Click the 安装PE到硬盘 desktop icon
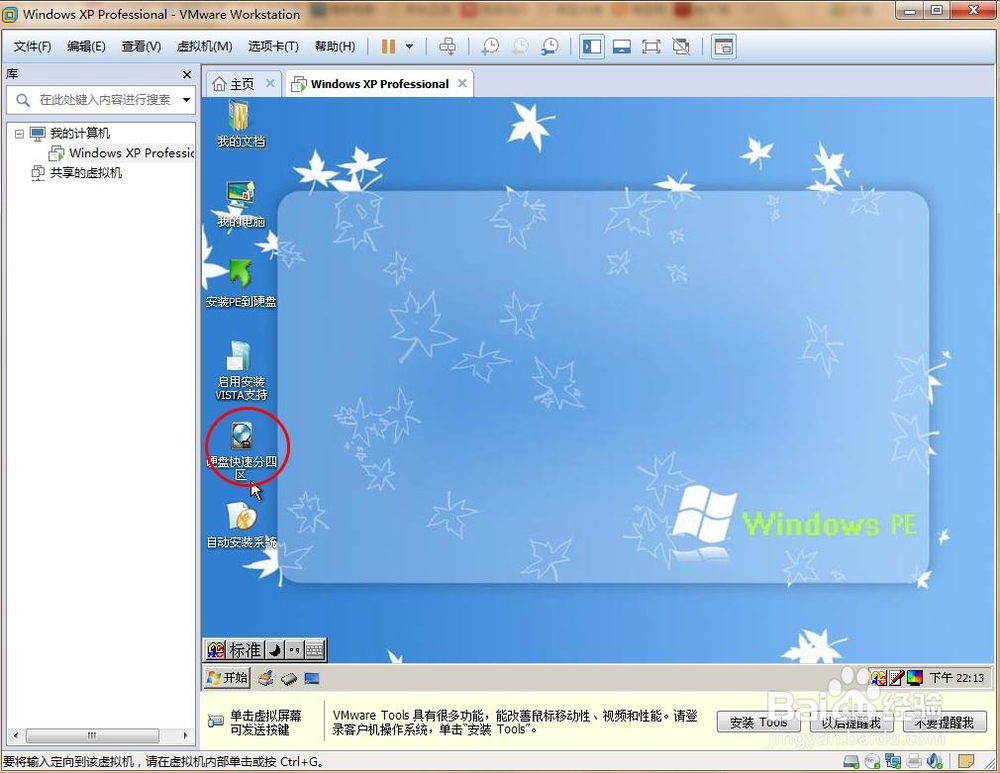The width and height of the screenshot is (1000, 773). point(240,284)
